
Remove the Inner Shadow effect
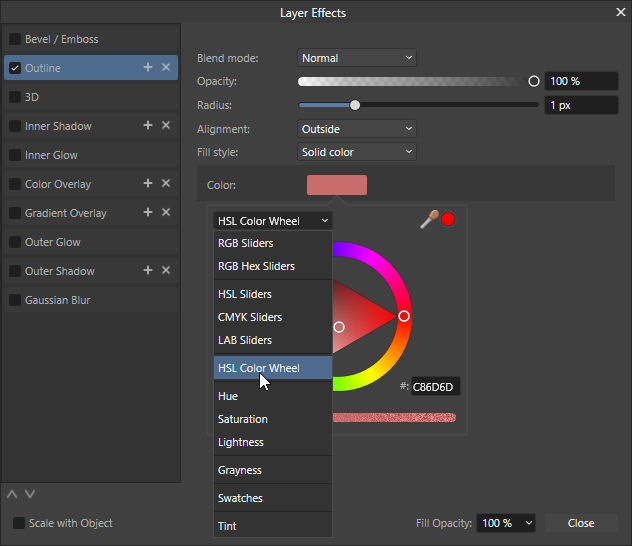(166, 125)
